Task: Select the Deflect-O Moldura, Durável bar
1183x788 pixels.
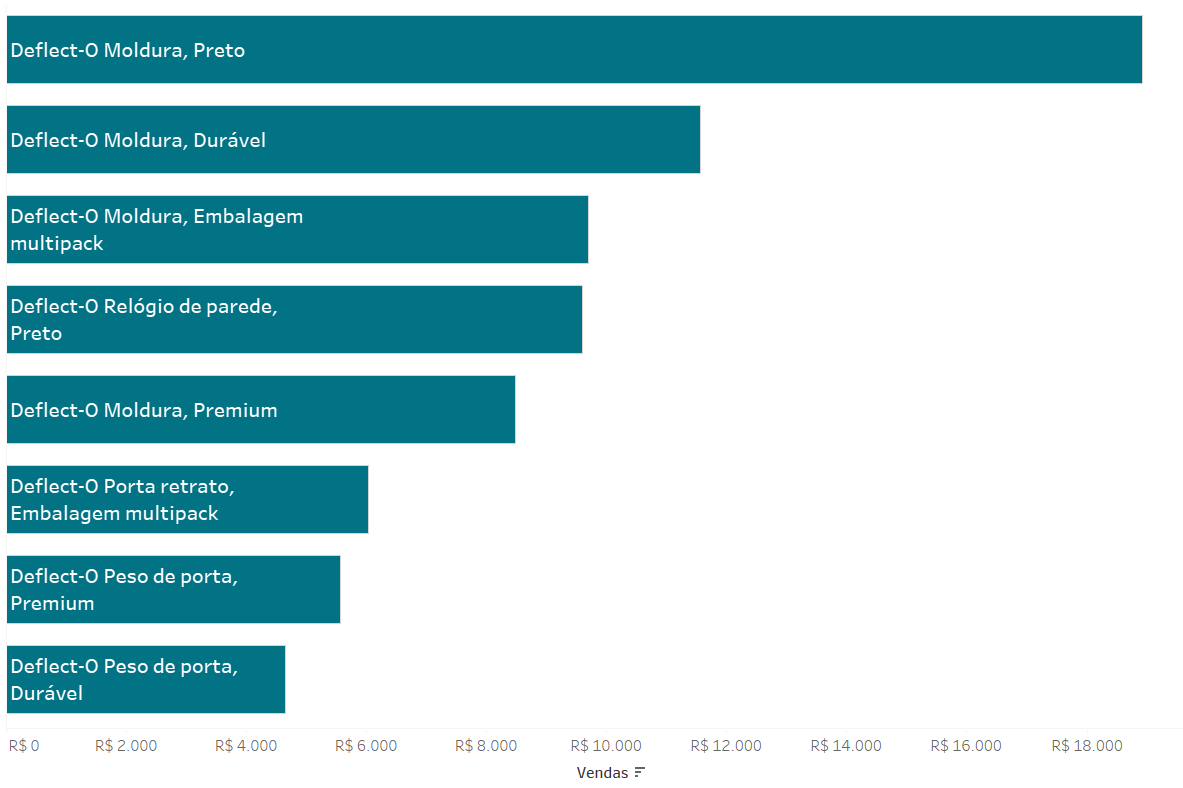Action: (353, 140)
